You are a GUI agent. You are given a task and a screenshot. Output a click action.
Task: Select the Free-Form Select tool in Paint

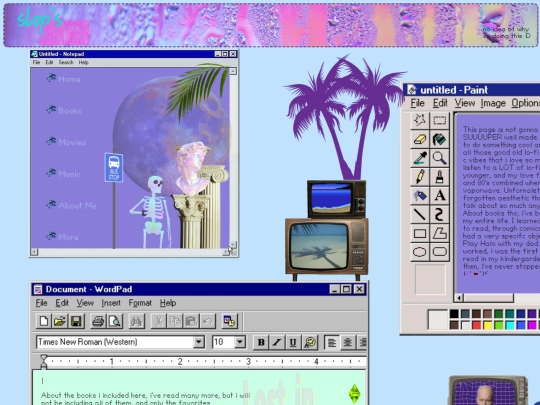[x=420, y=120]
